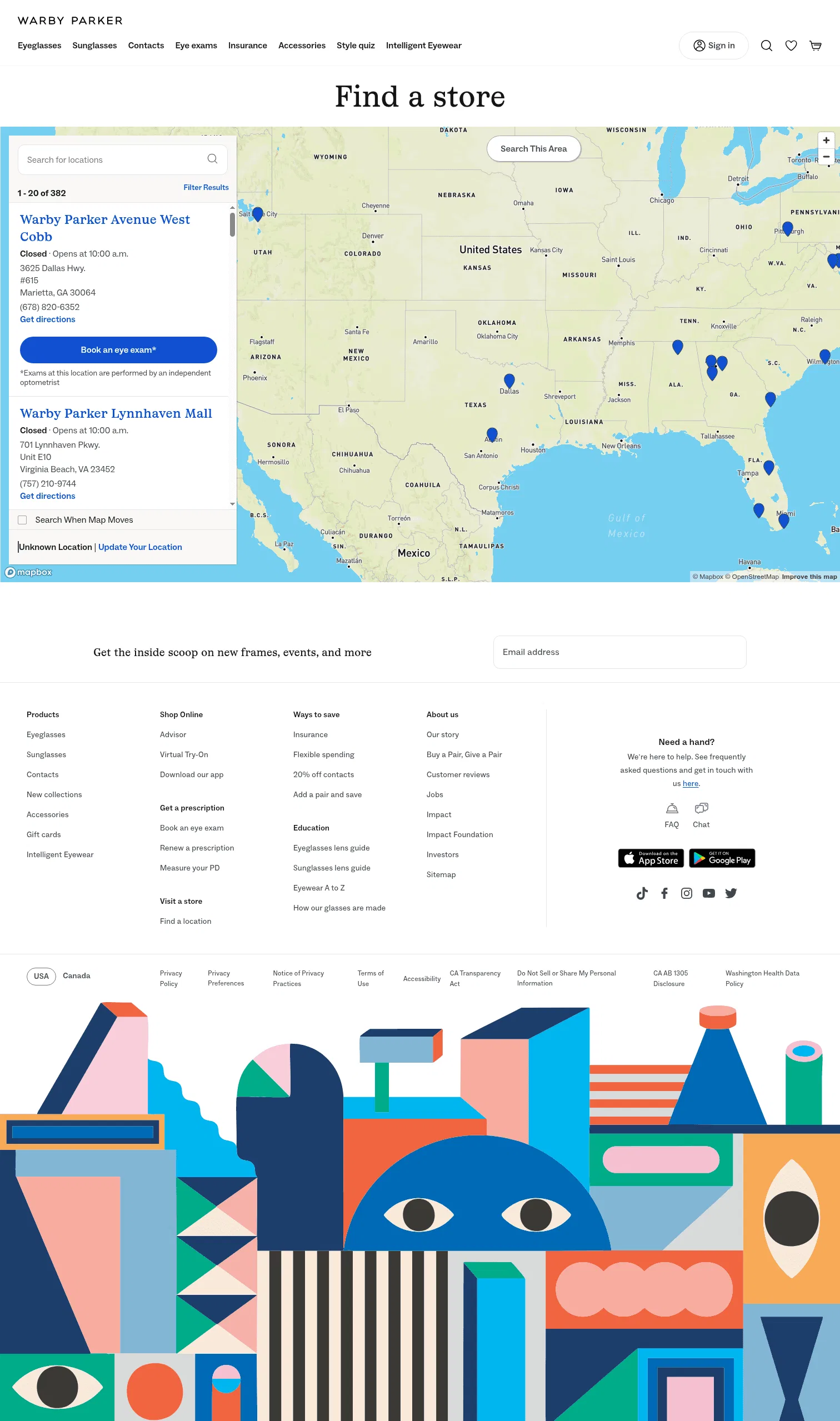Focus the Search for locations field

123,159
